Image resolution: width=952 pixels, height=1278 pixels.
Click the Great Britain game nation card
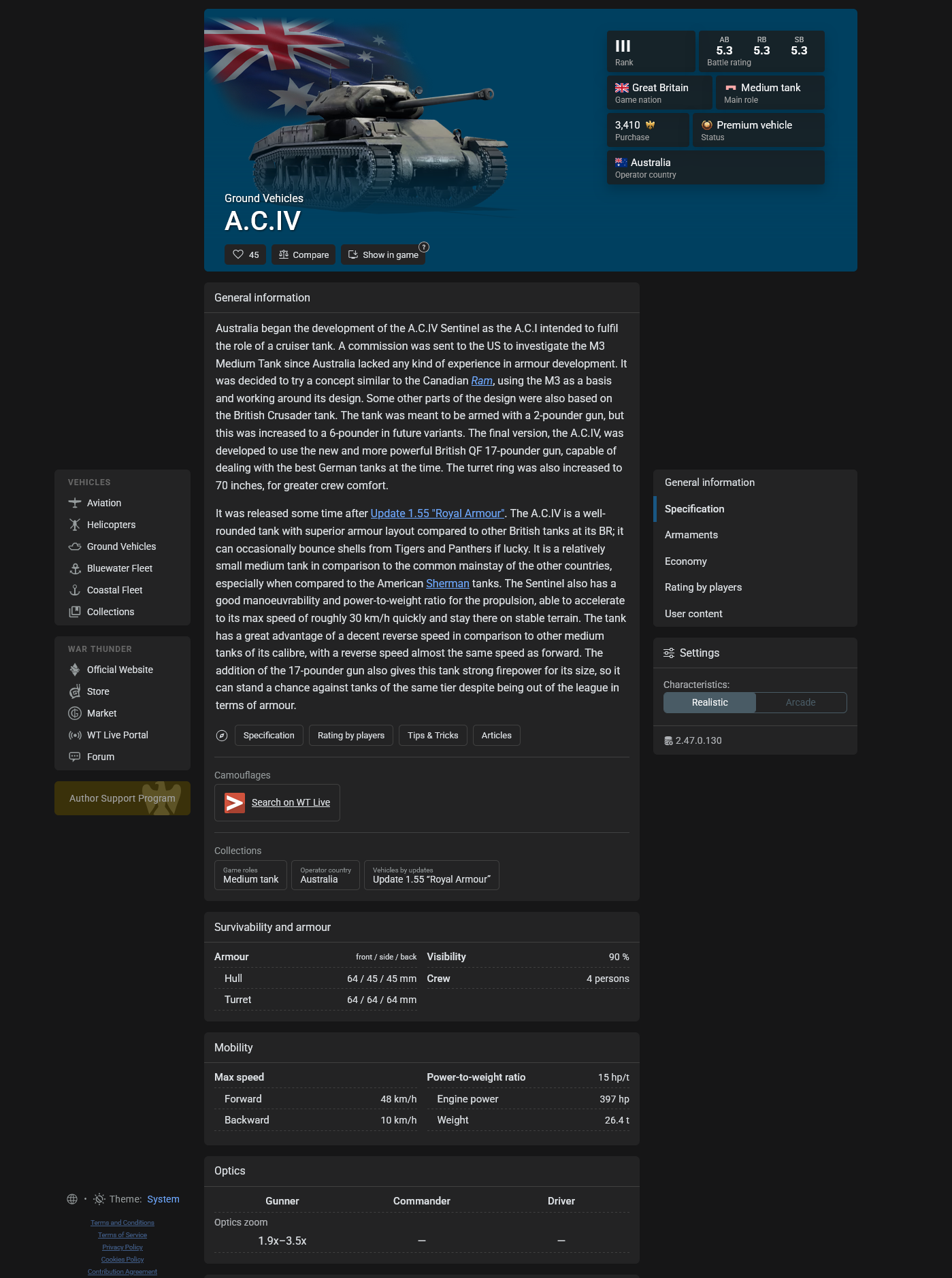pyautogui.click(x=659, y=93)
